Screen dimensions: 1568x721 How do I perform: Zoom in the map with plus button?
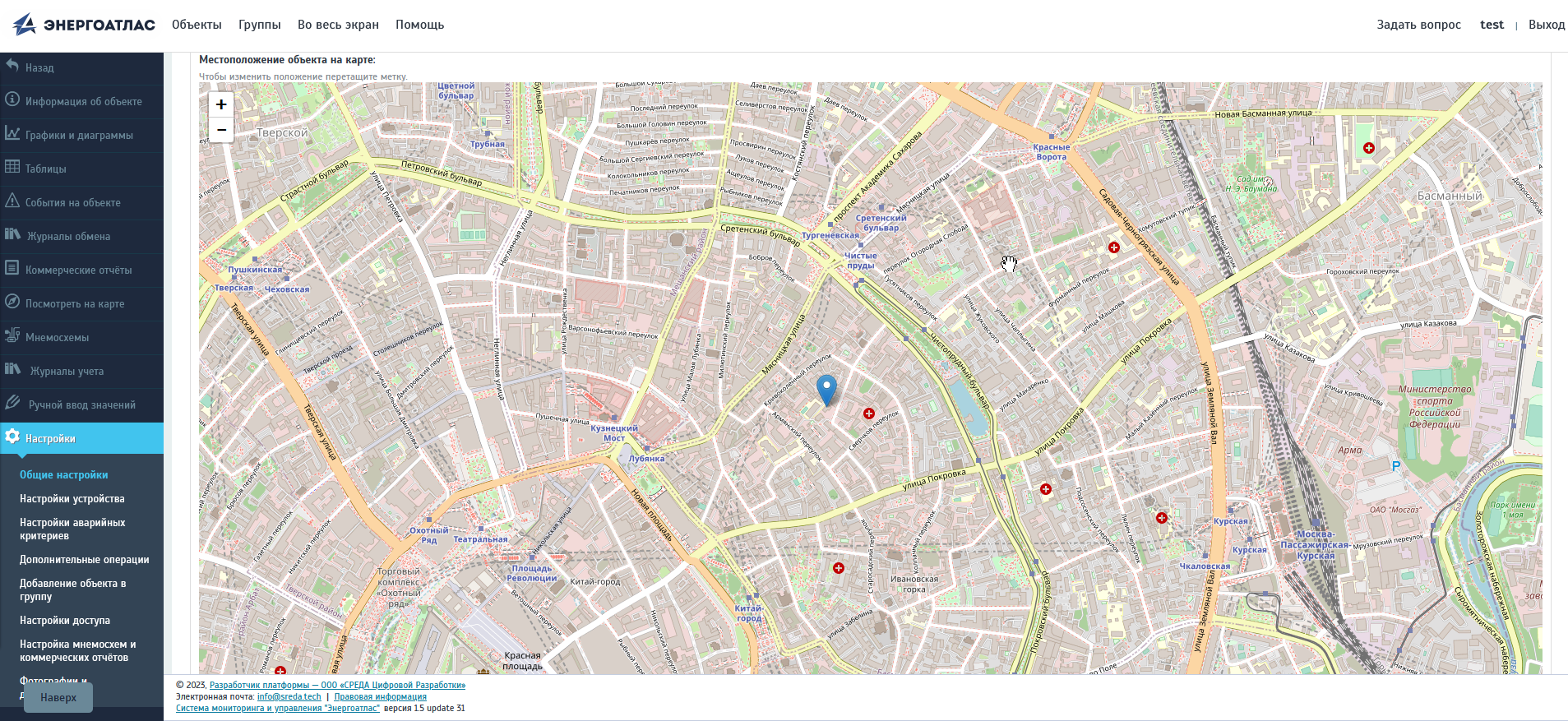pos(221,104)
